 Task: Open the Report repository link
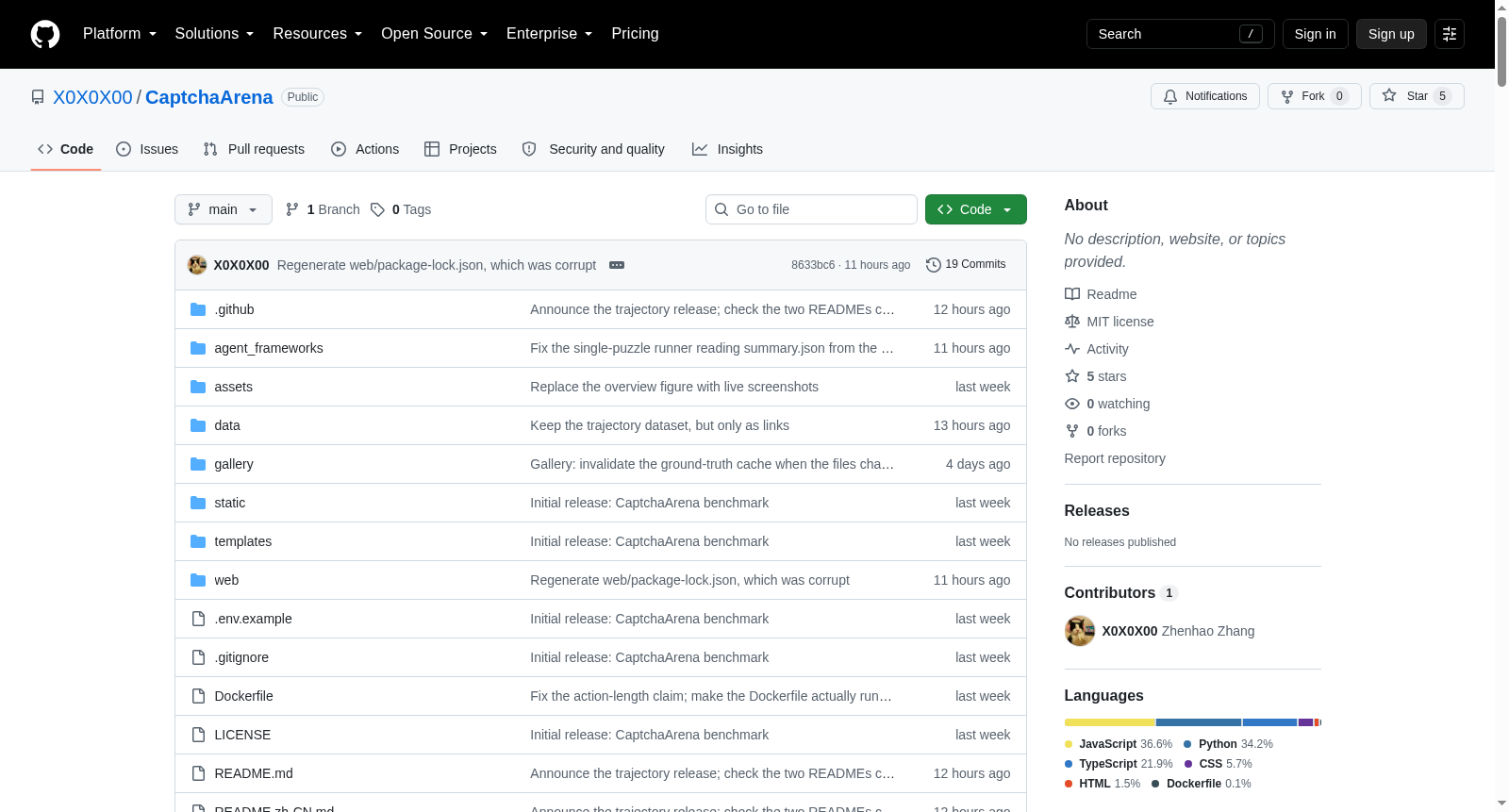point(1115,458)
